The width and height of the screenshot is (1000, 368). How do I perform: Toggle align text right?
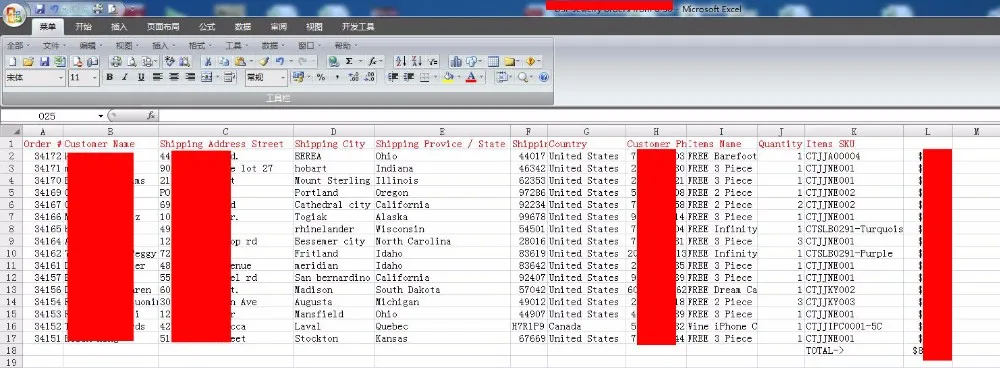190,77
